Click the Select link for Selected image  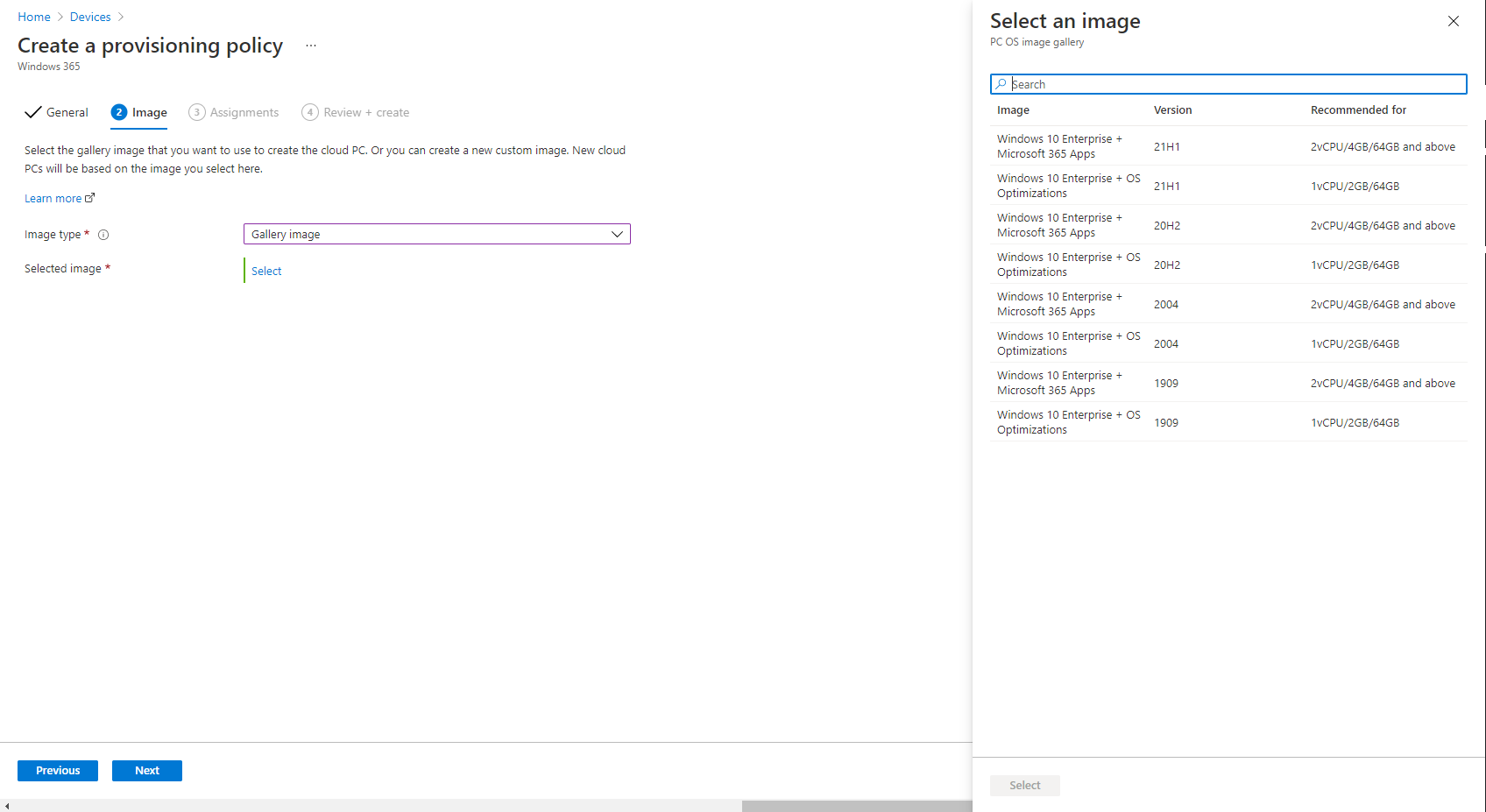[266, 272]
